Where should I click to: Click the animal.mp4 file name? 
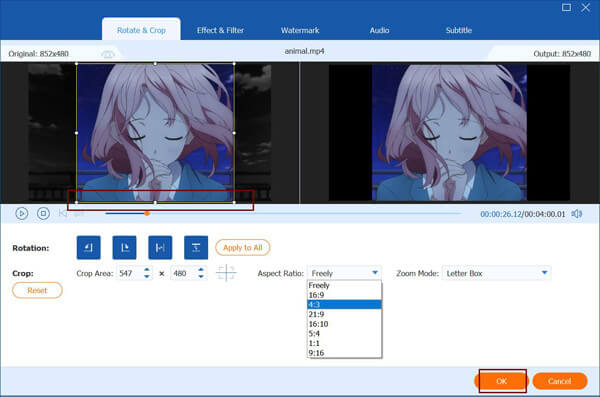(x=304, y=51)
